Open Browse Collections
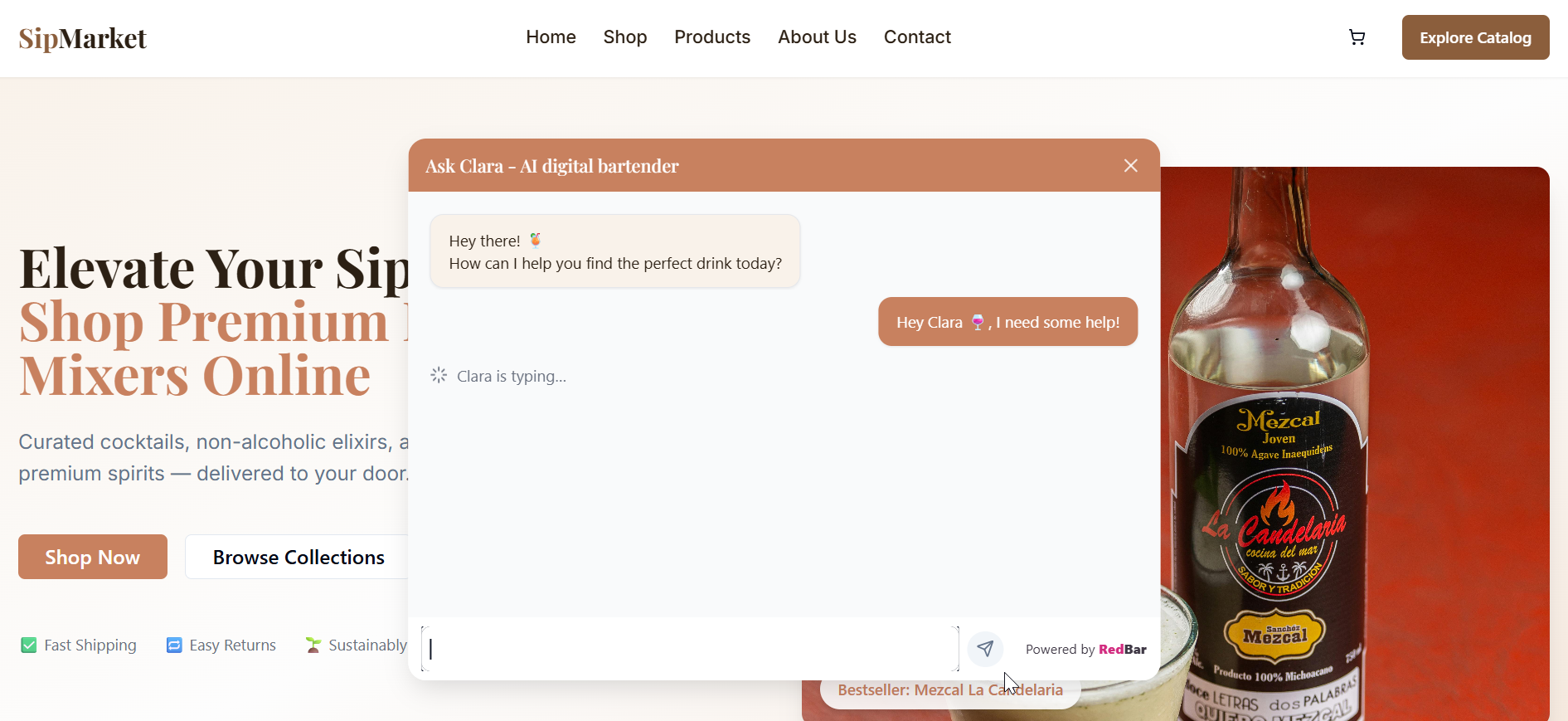 [x=298, y=557]
